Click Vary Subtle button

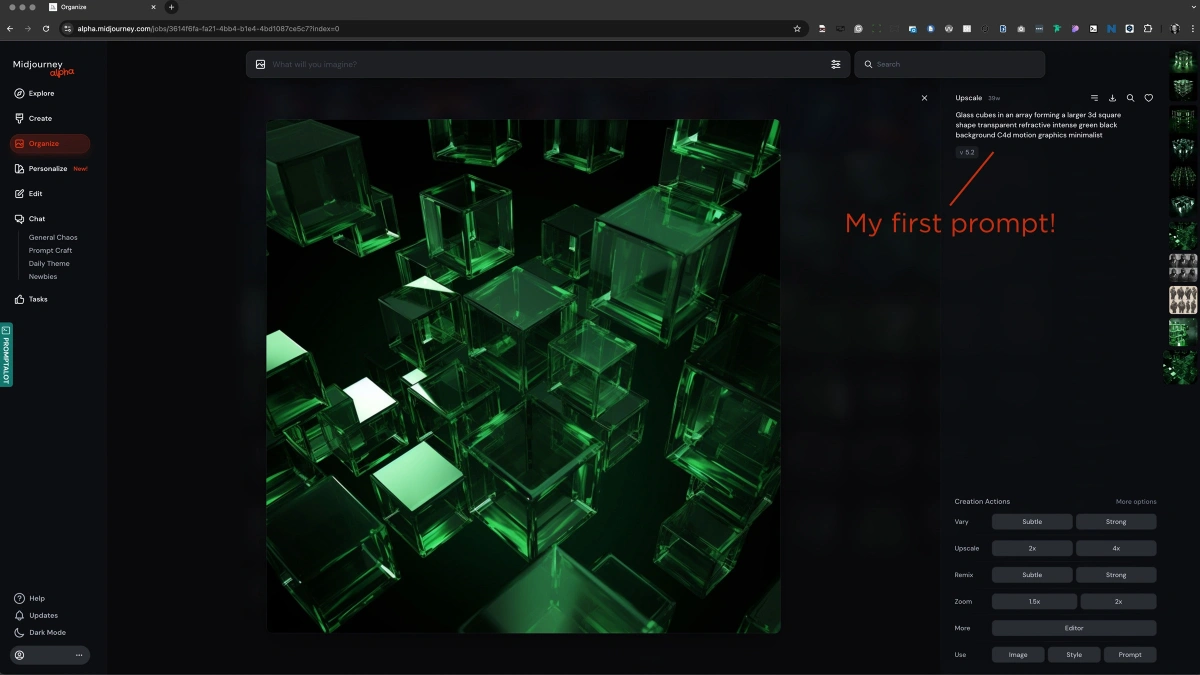click(x=1032, y=522)
